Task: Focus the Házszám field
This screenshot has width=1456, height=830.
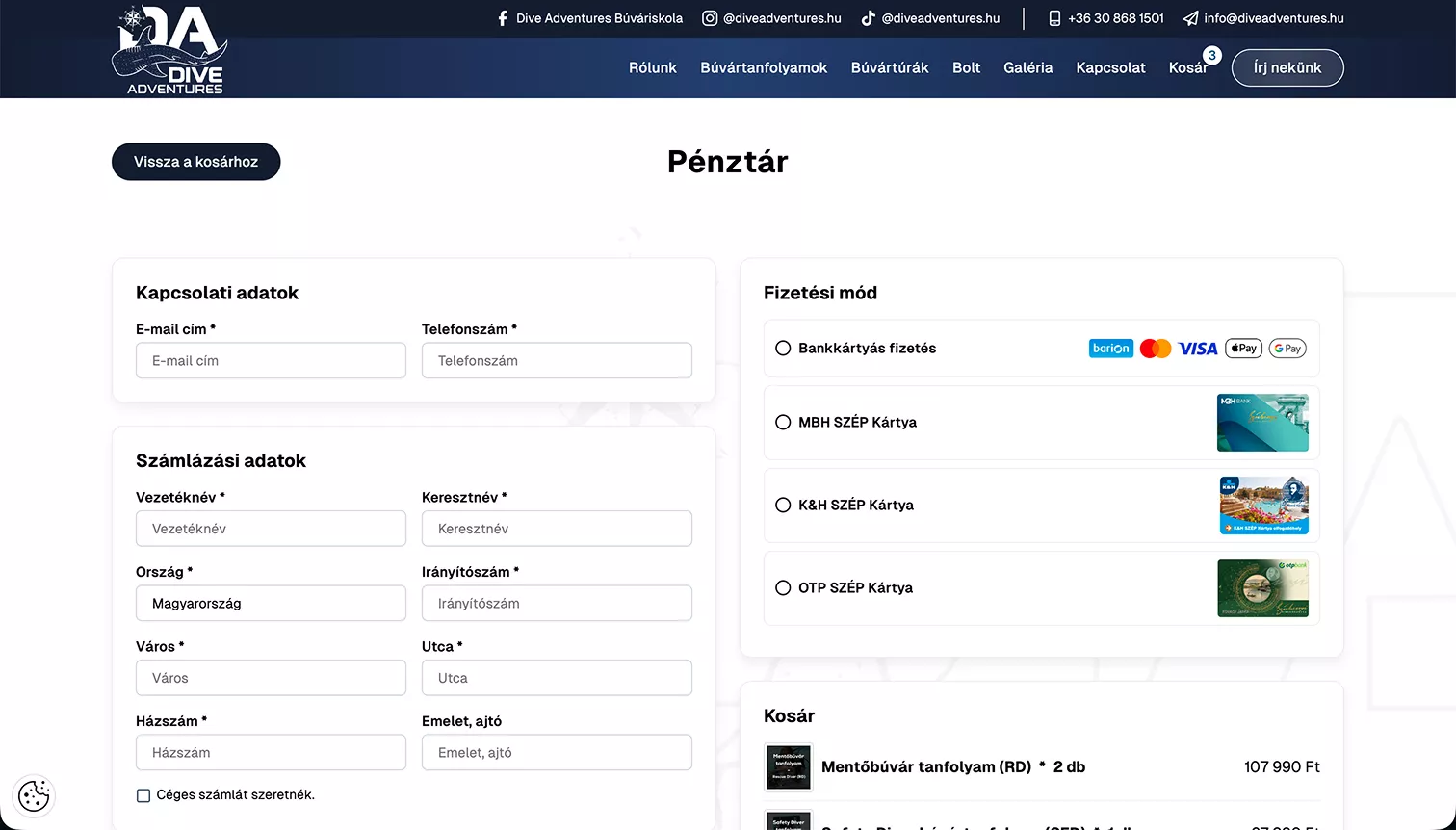Action: click(x=271, y=753)
